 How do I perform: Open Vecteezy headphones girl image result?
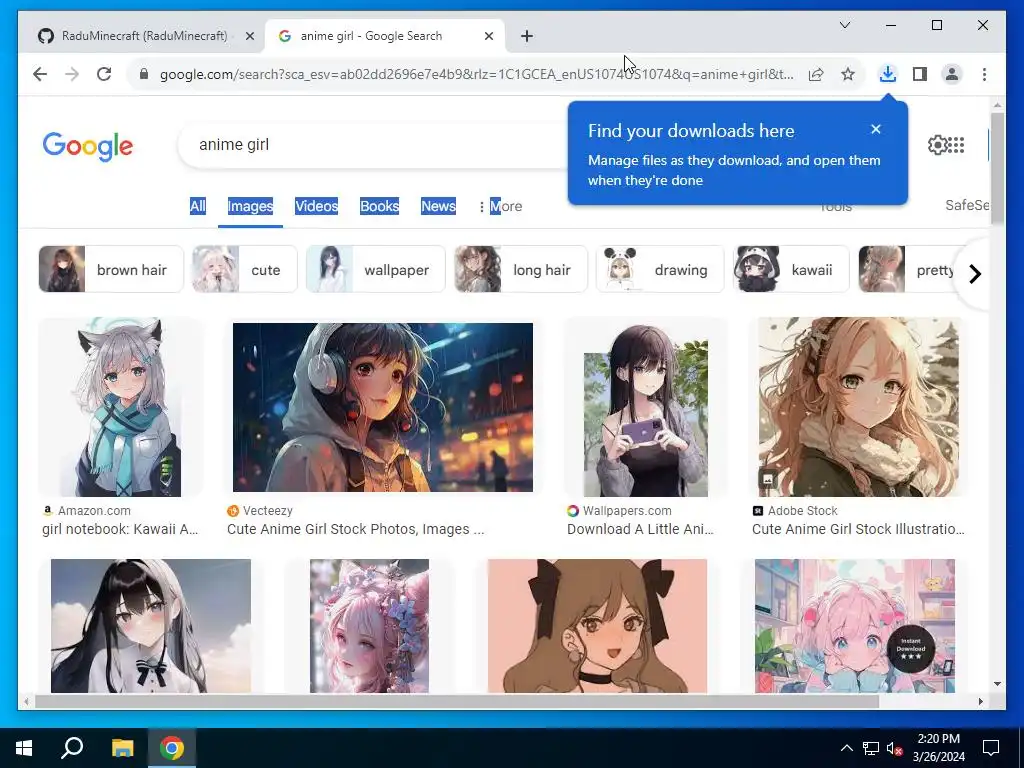coord(383,407)
